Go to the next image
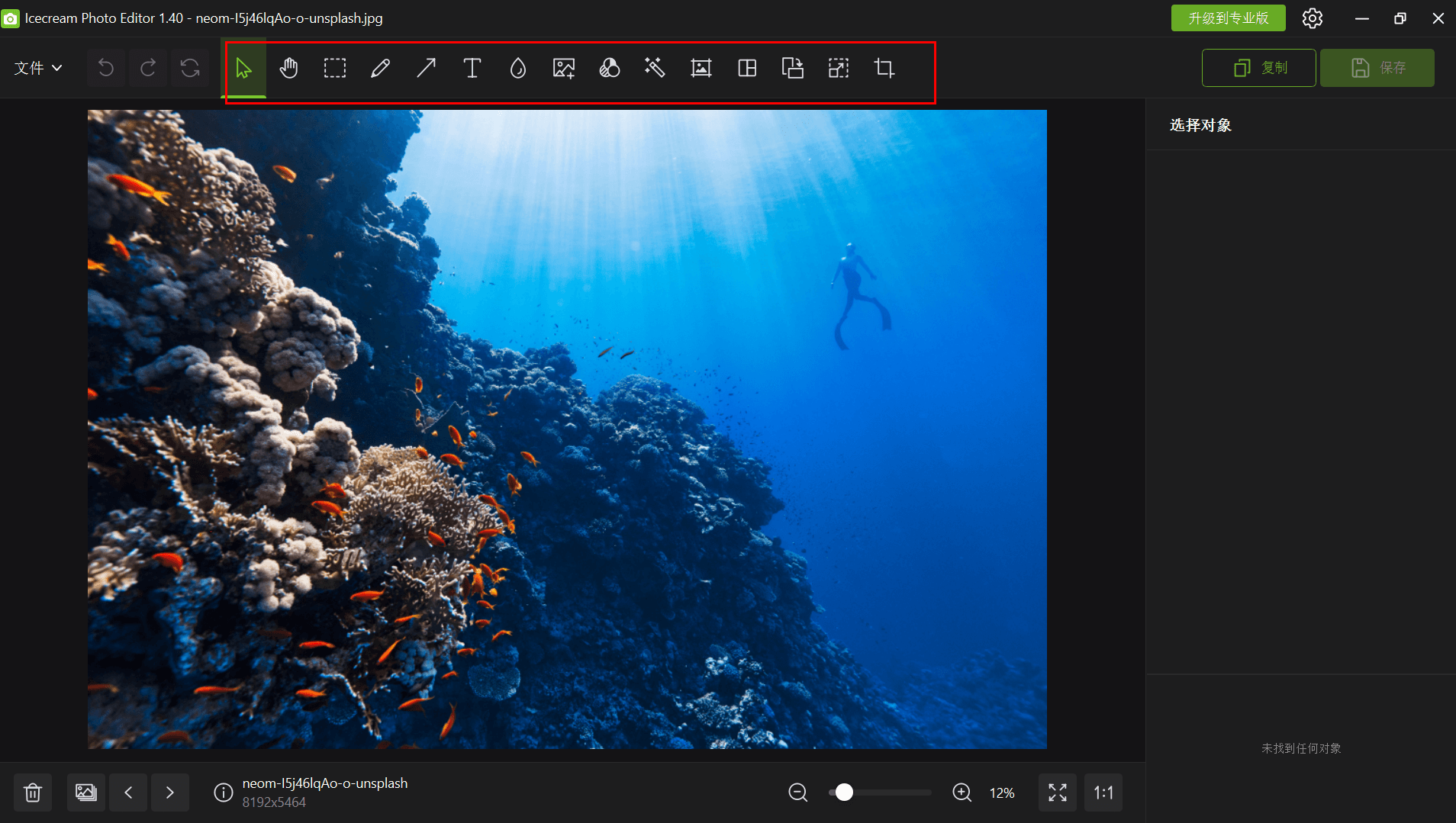 click(x=170, y=792)
